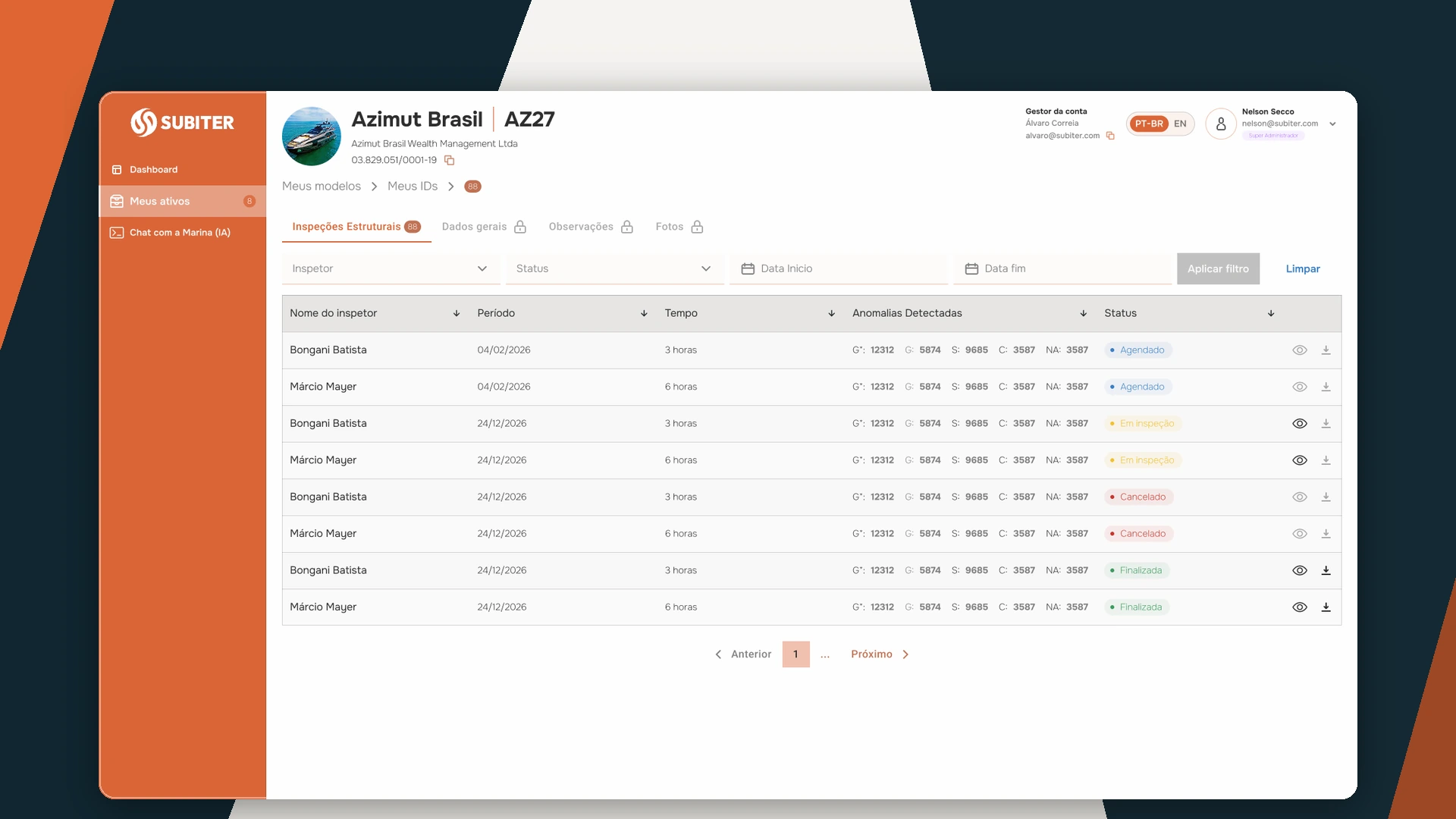View Bongani Batista's 04/02/2026 Agendado inspection
Image resolution: width=1456 pixels, height=819 pixels.
coord(1300,350)
